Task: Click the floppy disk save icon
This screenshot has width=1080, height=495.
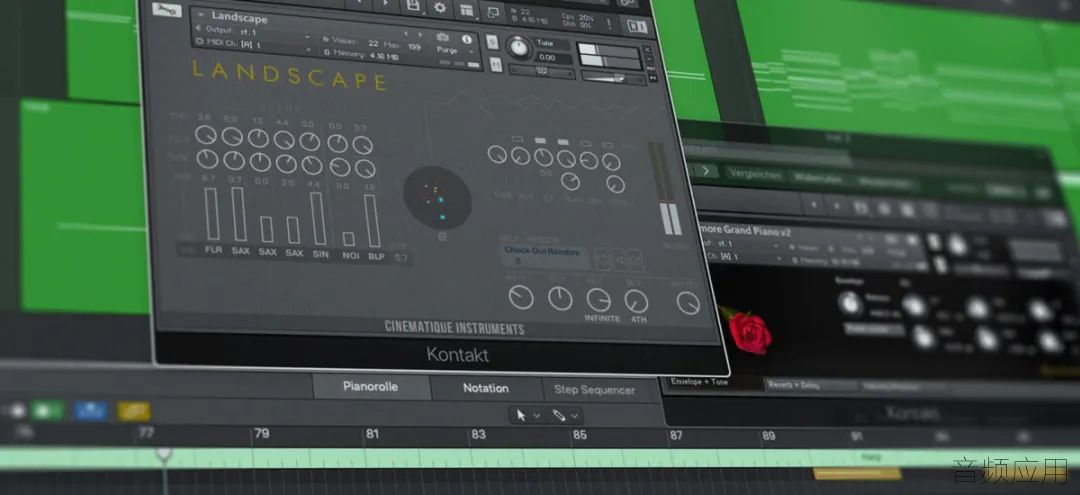Action: click(x=413, y=6)
